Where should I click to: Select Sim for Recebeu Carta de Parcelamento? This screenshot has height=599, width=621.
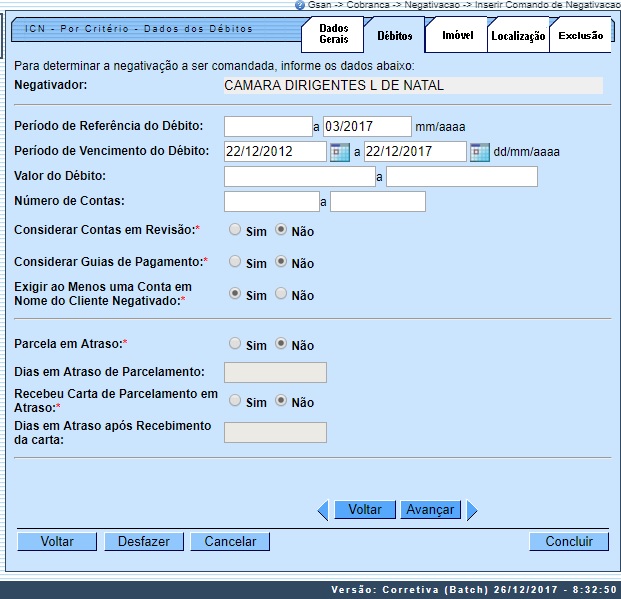pos(235,401)
